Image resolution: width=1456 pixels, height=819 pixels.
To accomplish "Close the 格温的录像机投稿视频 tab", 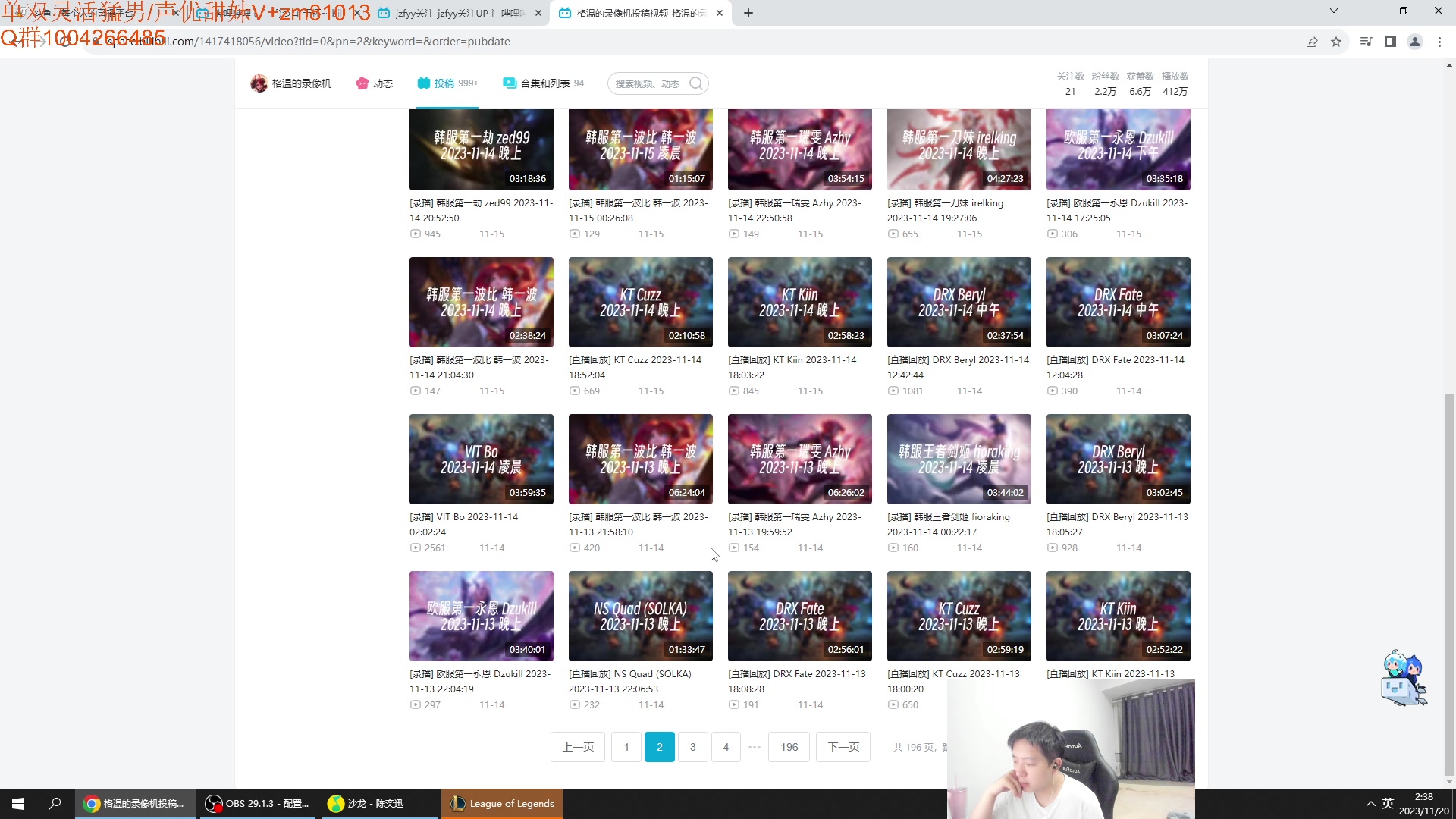I will 720,13.
